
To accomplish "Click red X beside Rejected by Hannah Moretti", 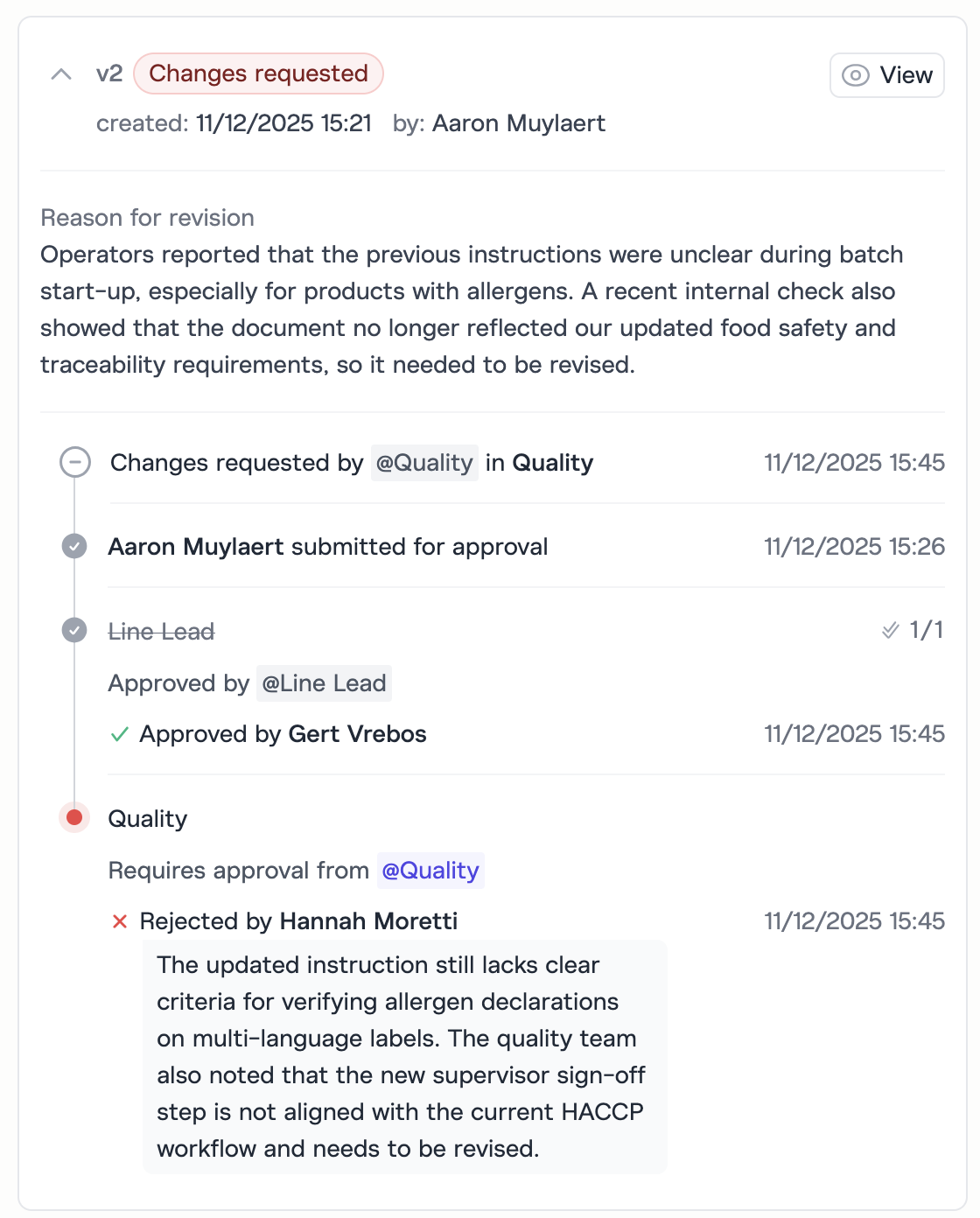I will [120, 921].
